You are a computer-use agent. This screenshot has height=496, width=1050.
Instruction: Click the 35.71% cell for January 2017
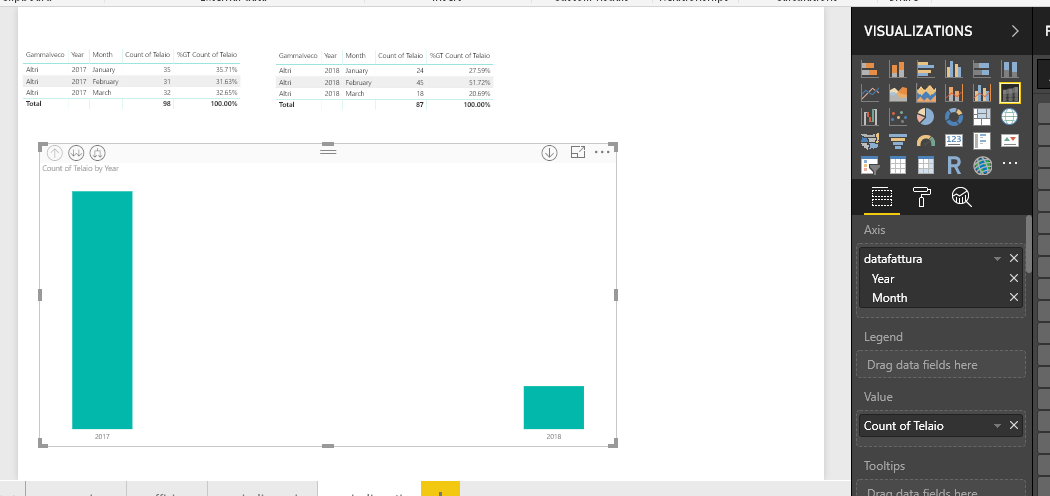[226, 69]
